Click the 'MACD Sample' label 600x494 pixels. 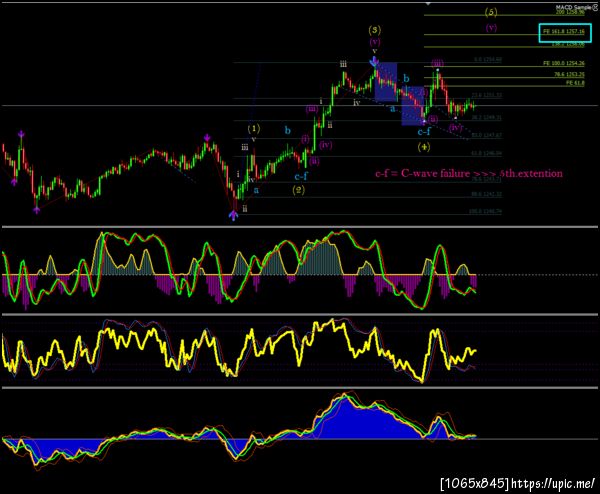573,7
